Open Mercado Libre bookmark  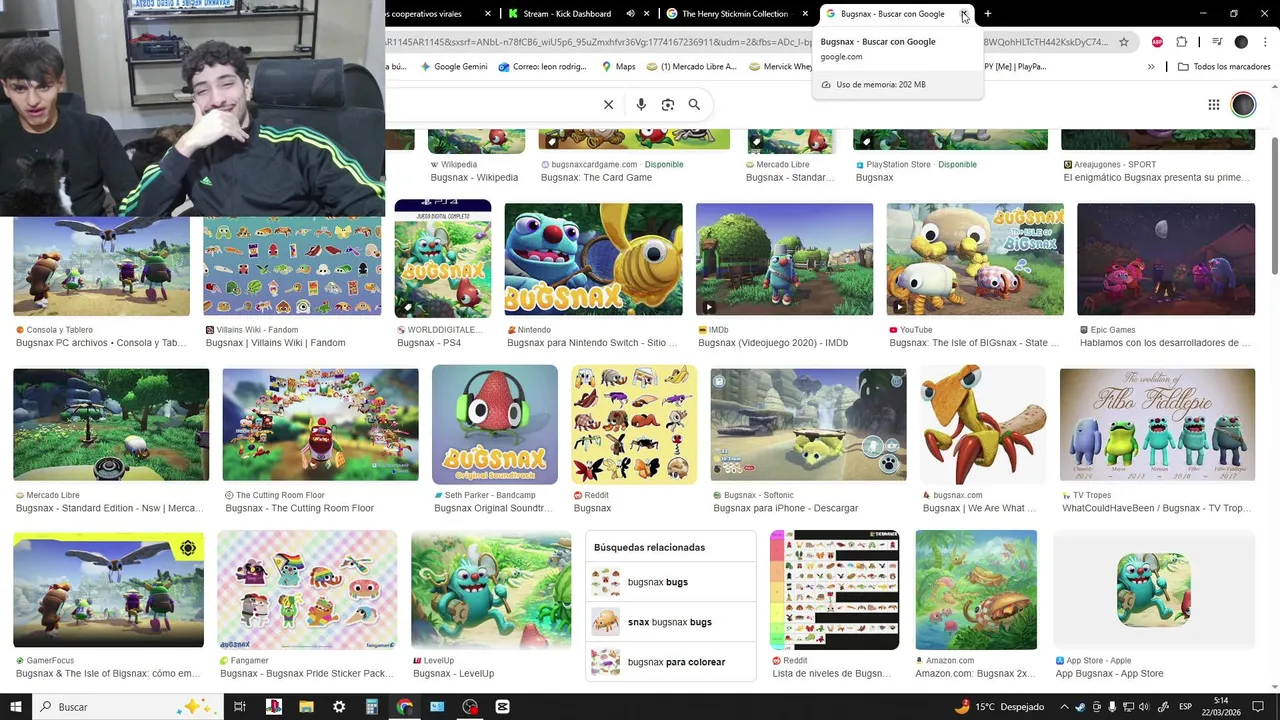point(691,67)
